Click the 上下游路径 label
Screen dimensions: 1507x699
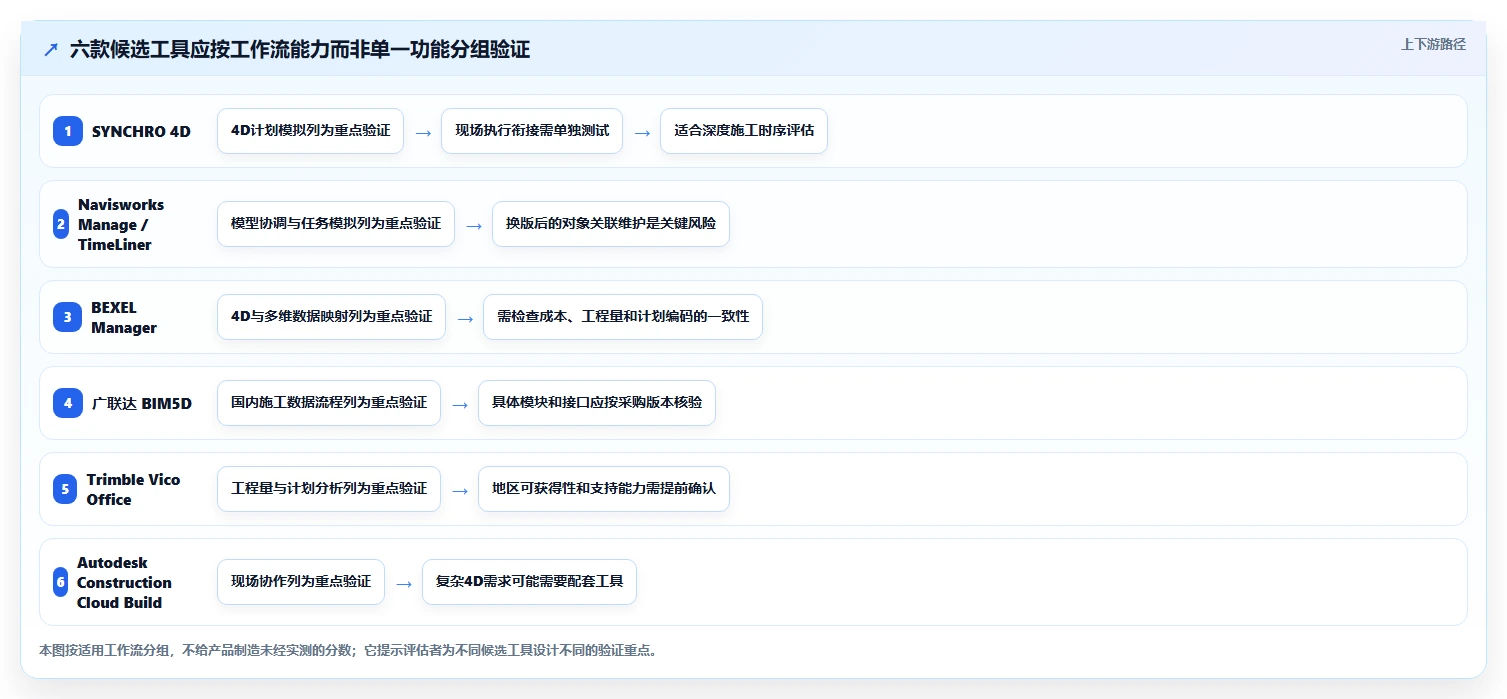point(1433,44)
